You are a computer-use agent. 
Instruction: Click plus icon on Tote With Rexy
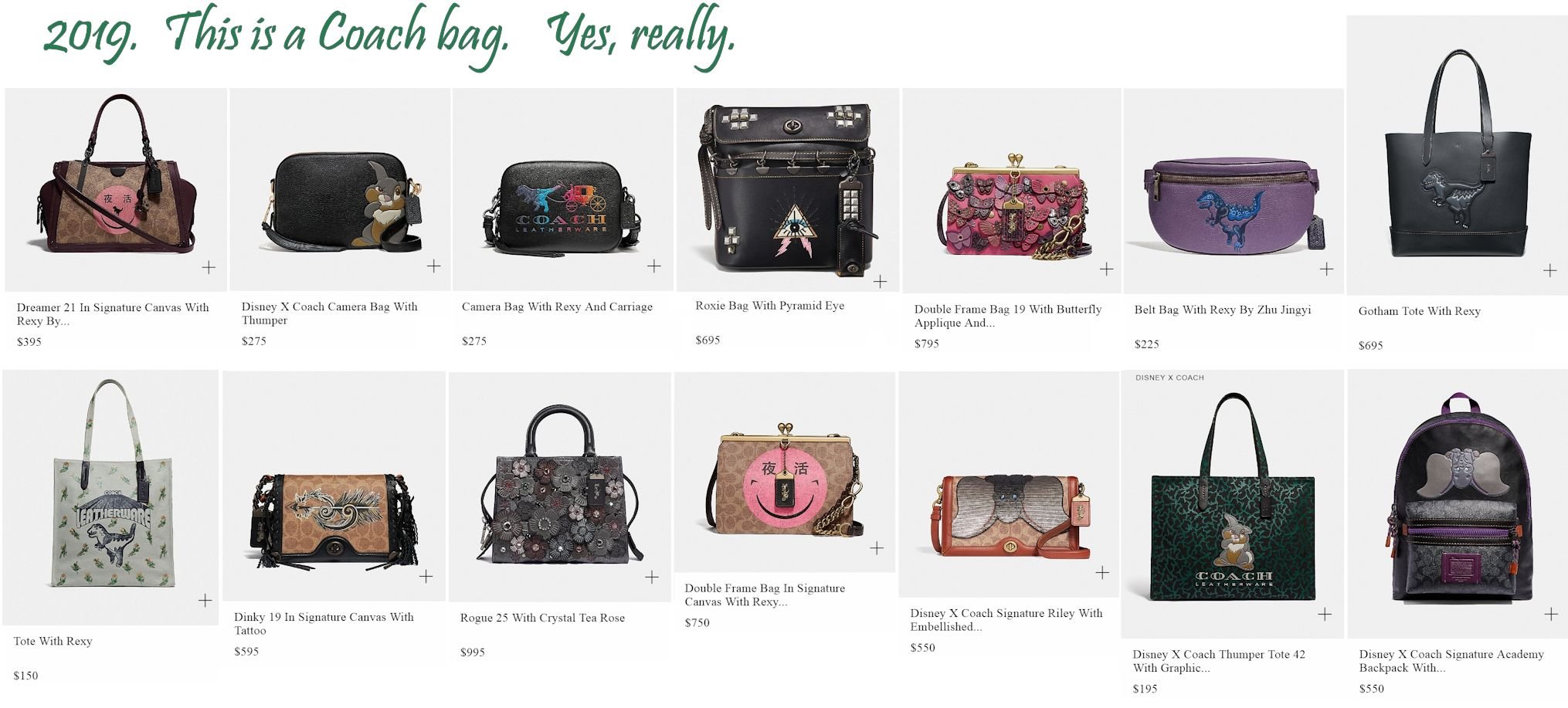point(205,600)
